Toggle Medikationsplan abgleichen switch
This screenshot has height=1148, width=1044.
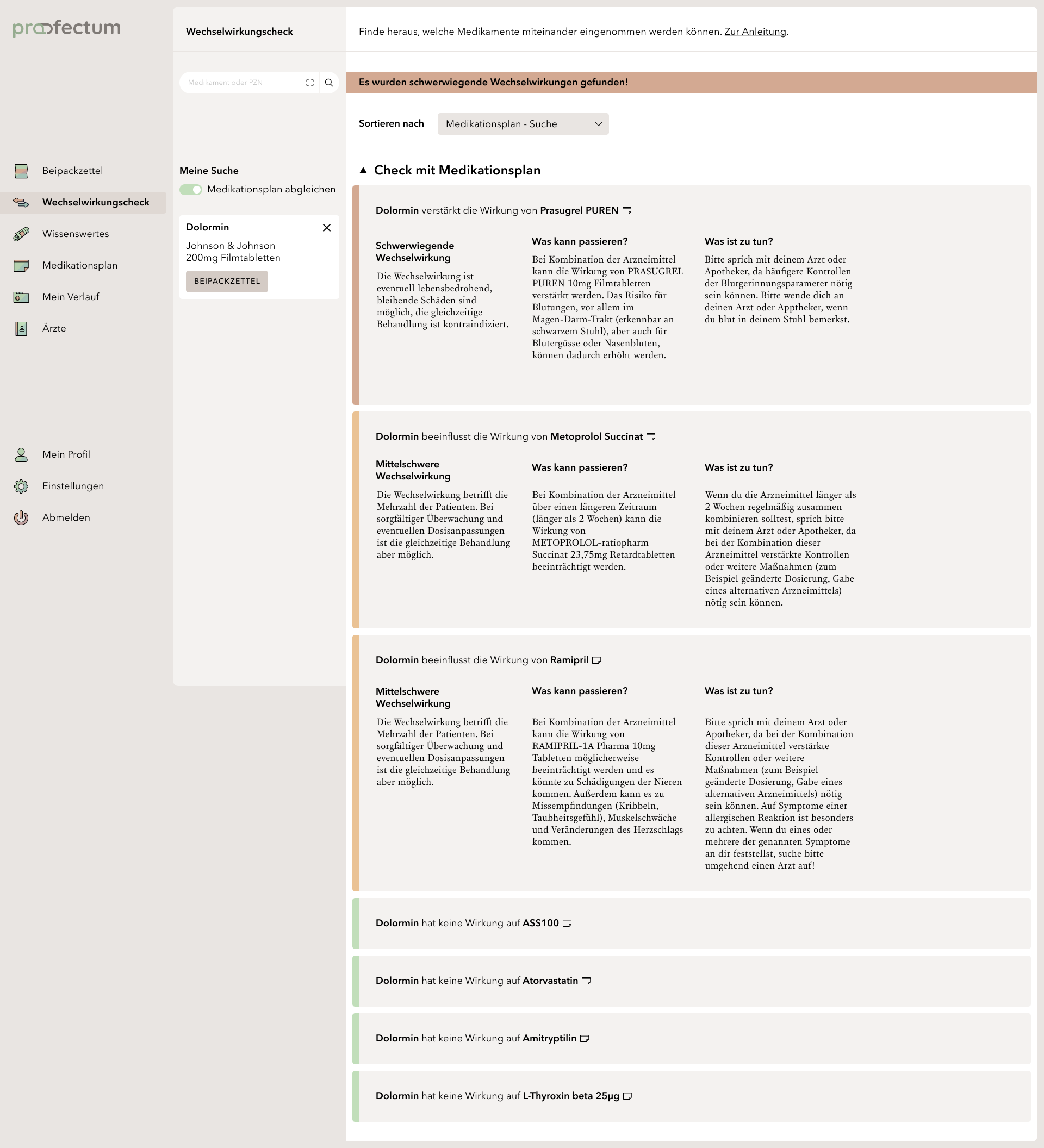coord(191,190)
